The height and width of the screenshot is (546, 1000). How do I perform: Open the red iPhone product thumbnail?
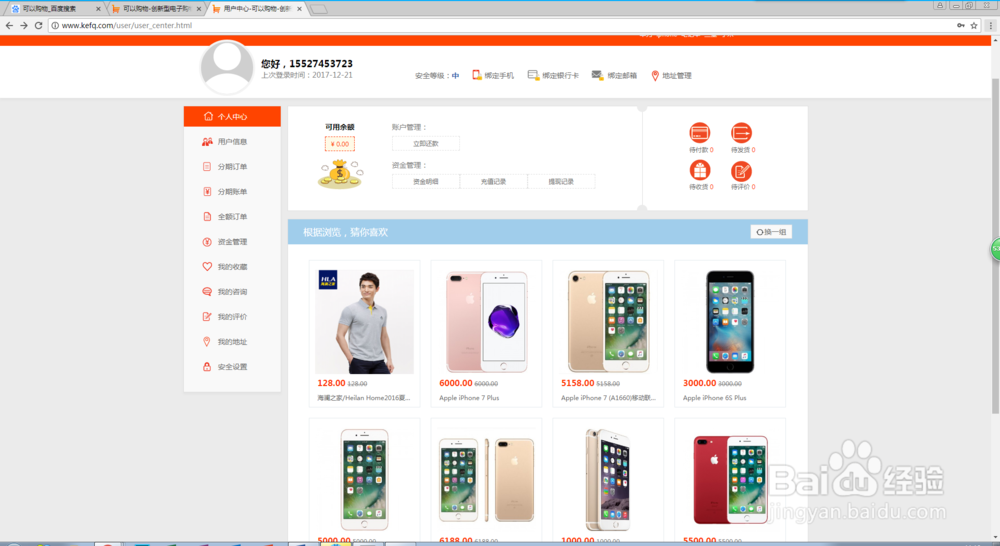point(730,480)
